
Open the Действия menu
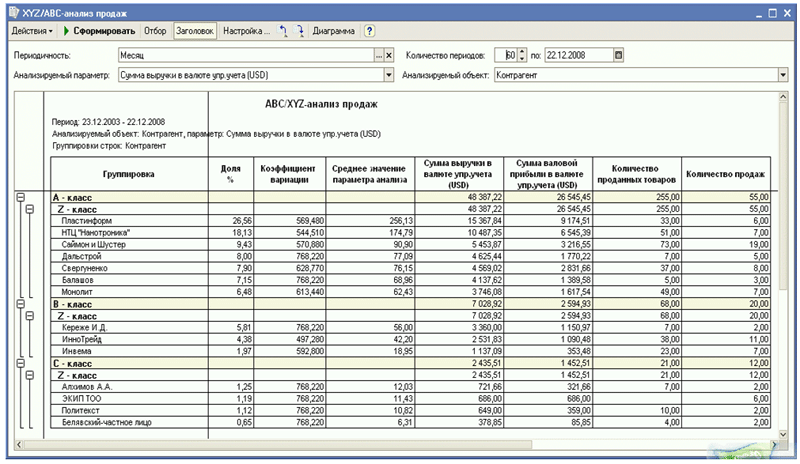click(32, 31)
